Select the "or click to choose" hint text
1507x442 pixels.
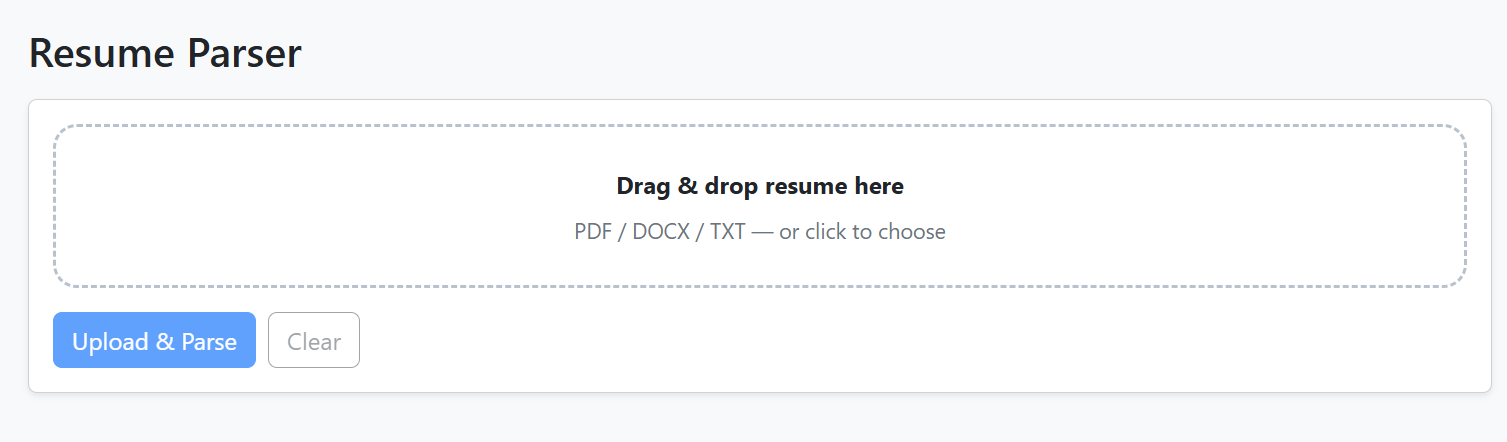coord(862,232)
